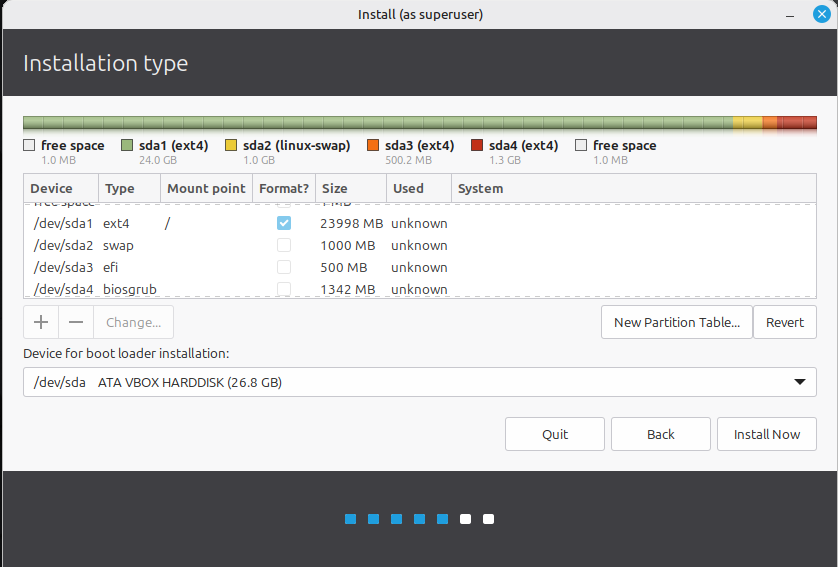Click the minus icon to remove partition

coord(76,322)
